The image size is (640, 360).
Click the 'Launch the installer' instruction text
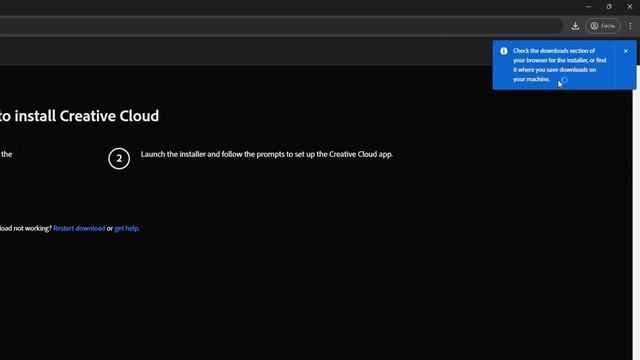(x=267, y=154)
